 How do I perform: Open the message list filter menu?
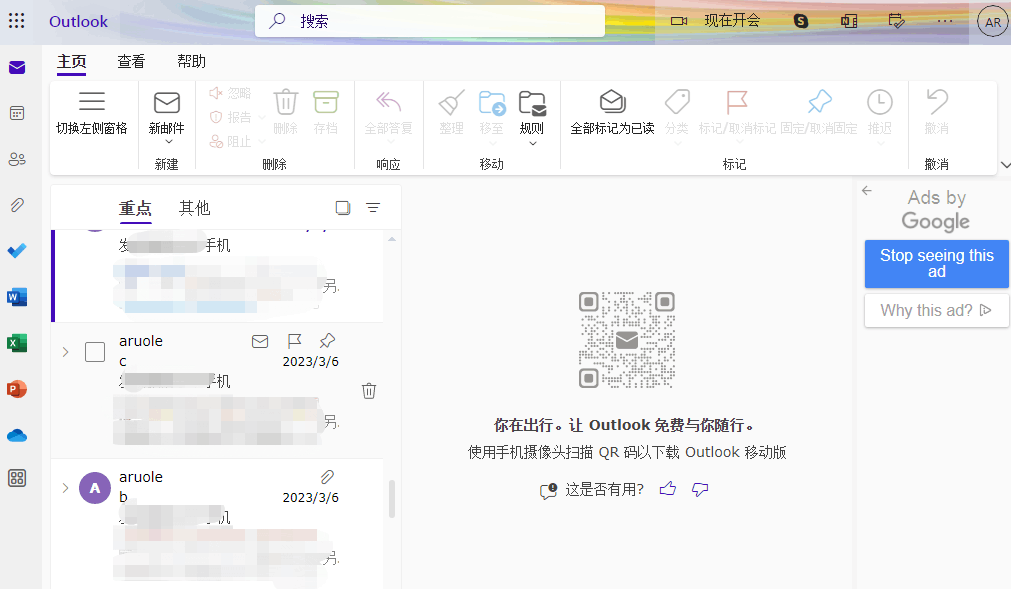(x=373, y=208)
